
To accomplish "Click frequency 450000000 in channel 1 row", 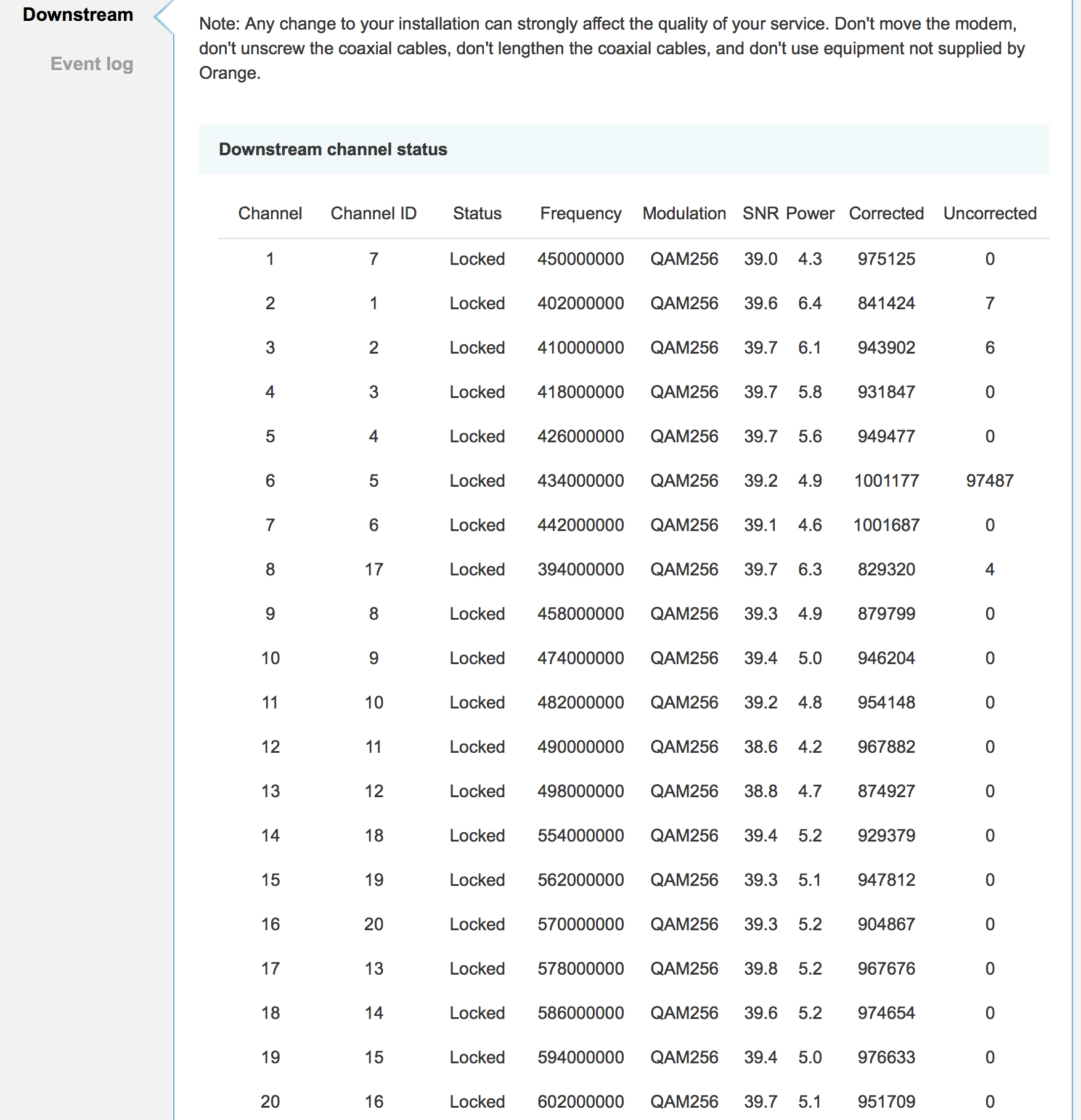I will (x=581, y=259).
